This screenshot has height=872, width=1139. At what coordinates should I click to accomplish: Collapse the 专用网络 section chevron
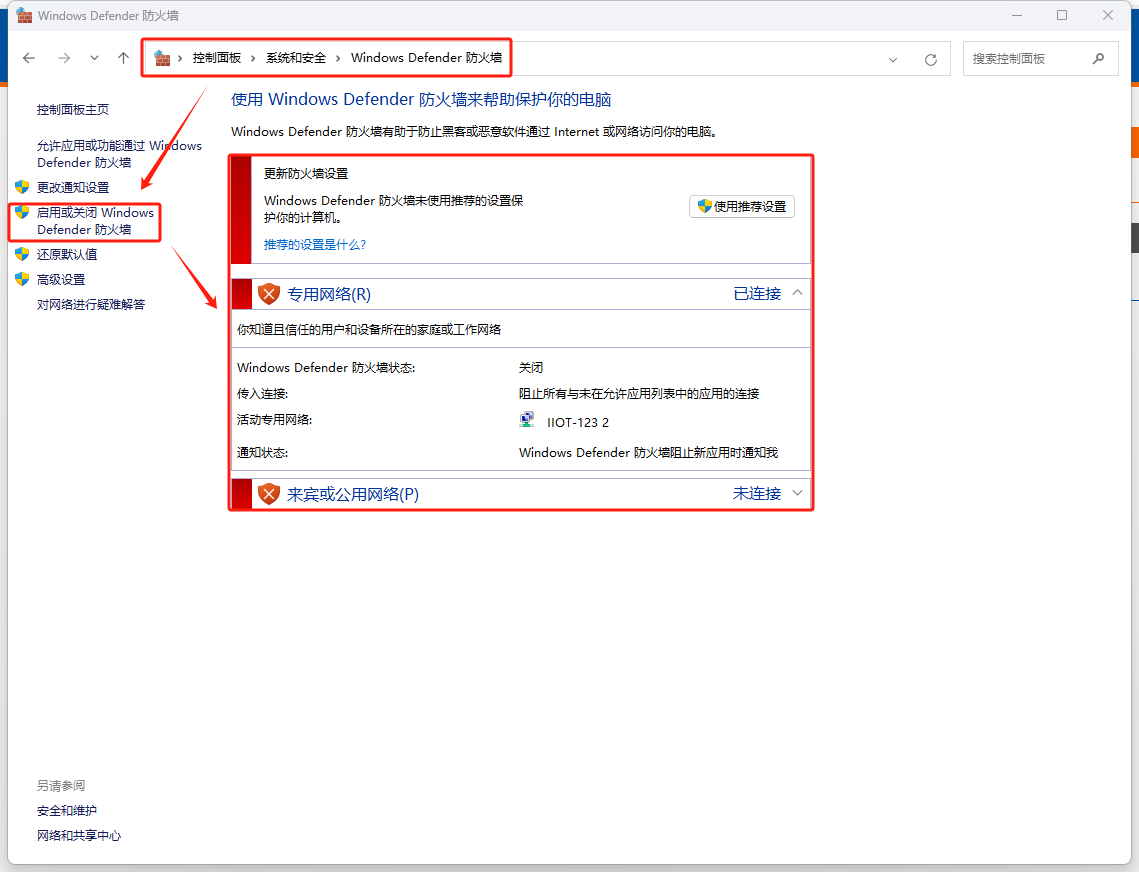[797, 293]
